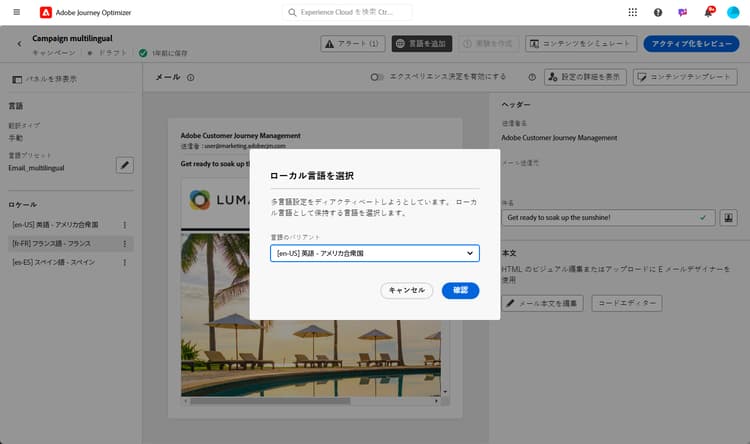Click the コンテンツをシミュレート button

tap(581, 44)
